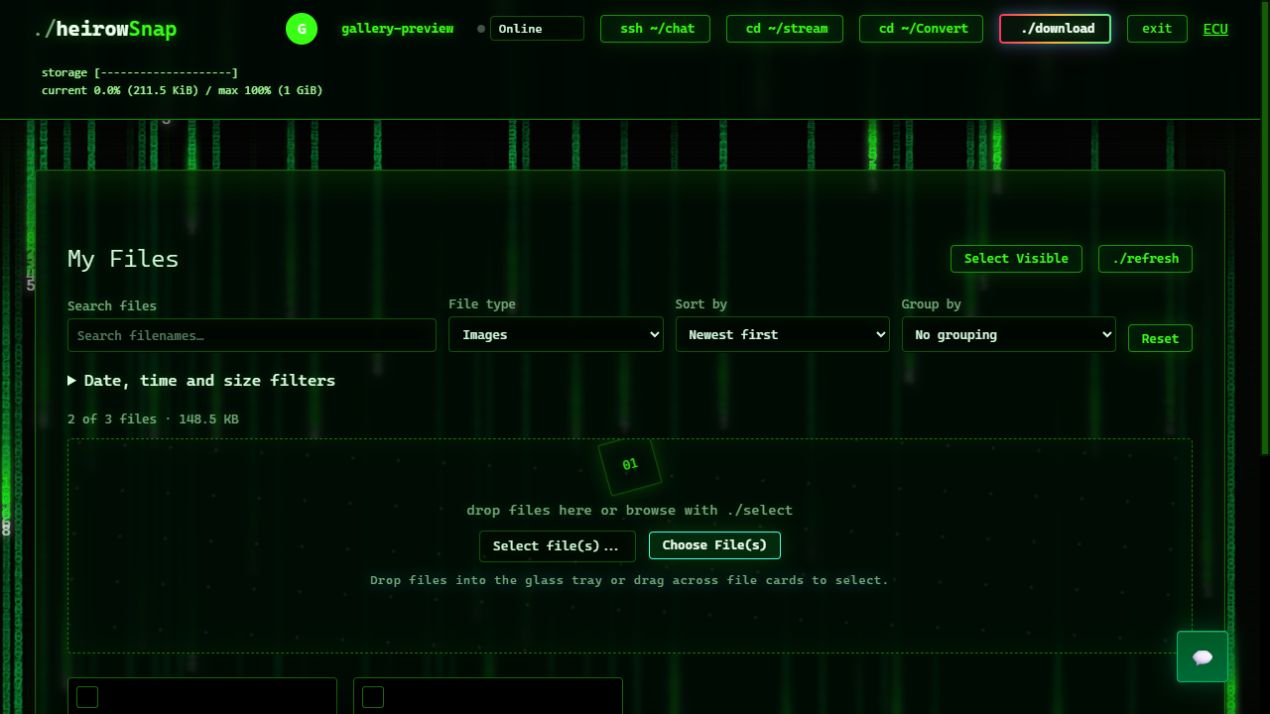Click the tilted 01 upload icon

[x=630, y=465]
